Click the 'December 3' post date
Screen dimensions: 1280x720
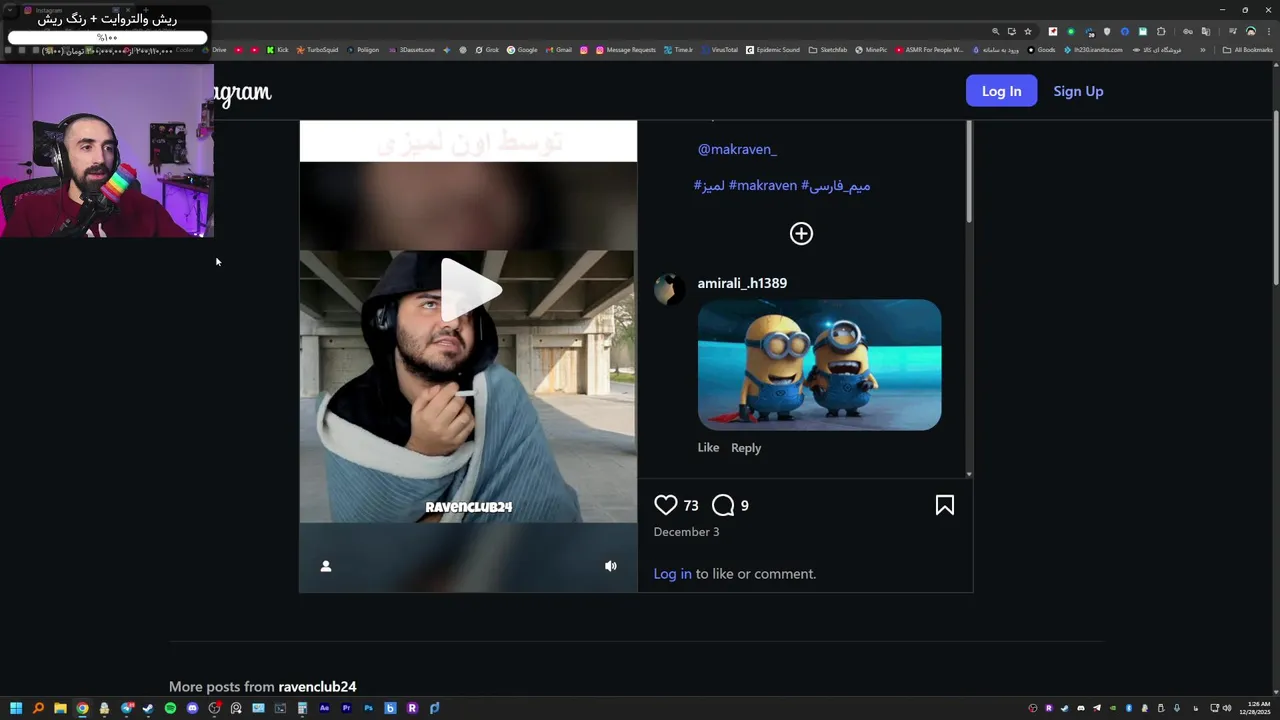[x=686, y=532]
